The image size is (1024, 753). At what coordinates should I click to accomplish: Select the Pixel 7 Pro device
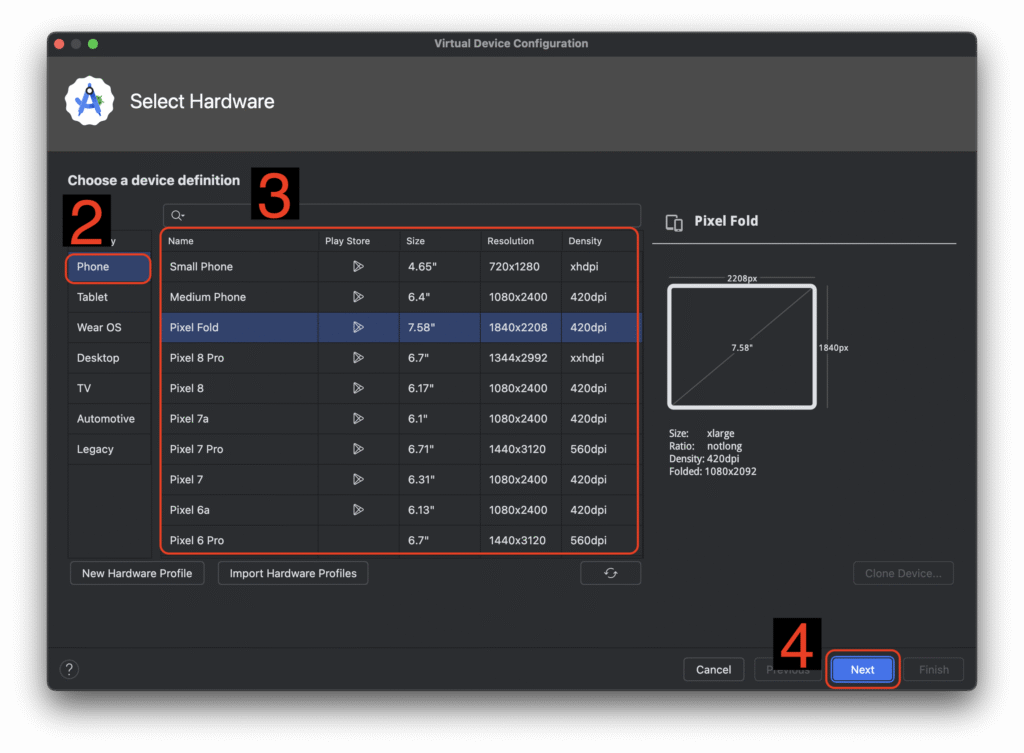(x=197, y=449)
